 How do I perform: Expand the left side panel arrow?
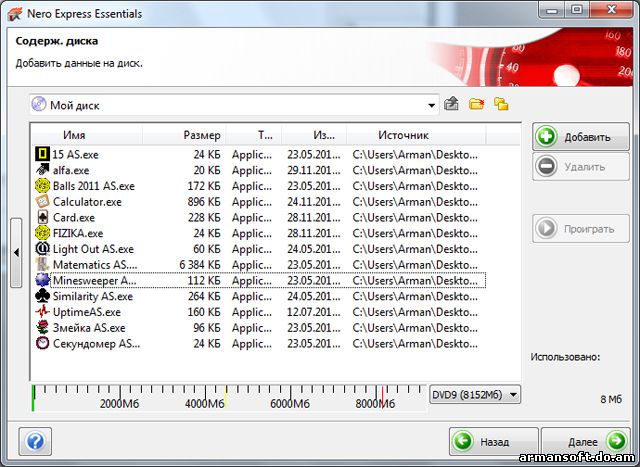pyautogui.click(x=16, y=253)
